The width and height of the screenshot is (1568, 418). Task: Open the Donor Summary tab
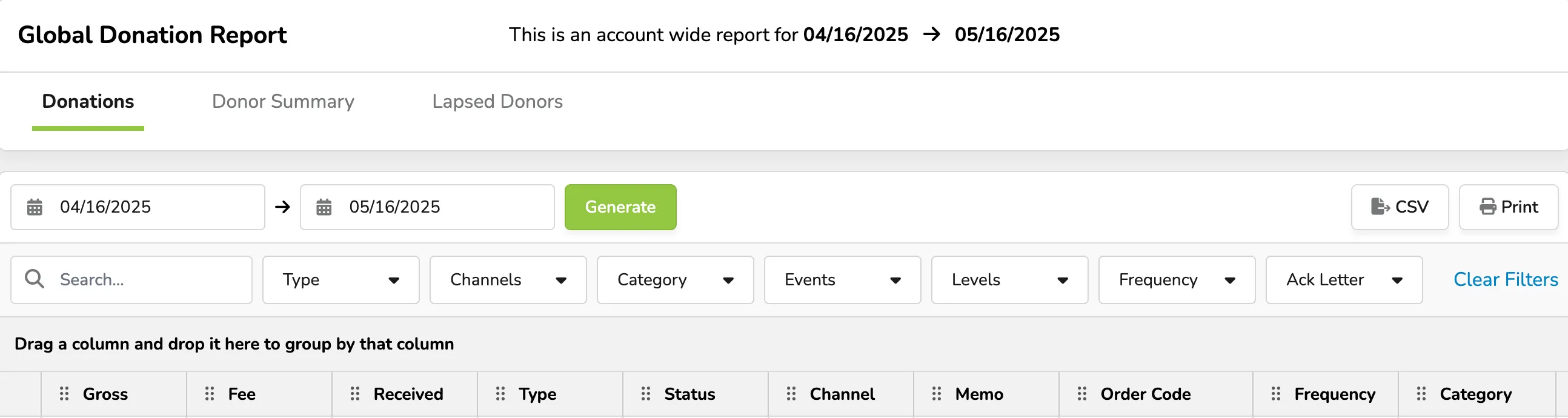(283, 102)
